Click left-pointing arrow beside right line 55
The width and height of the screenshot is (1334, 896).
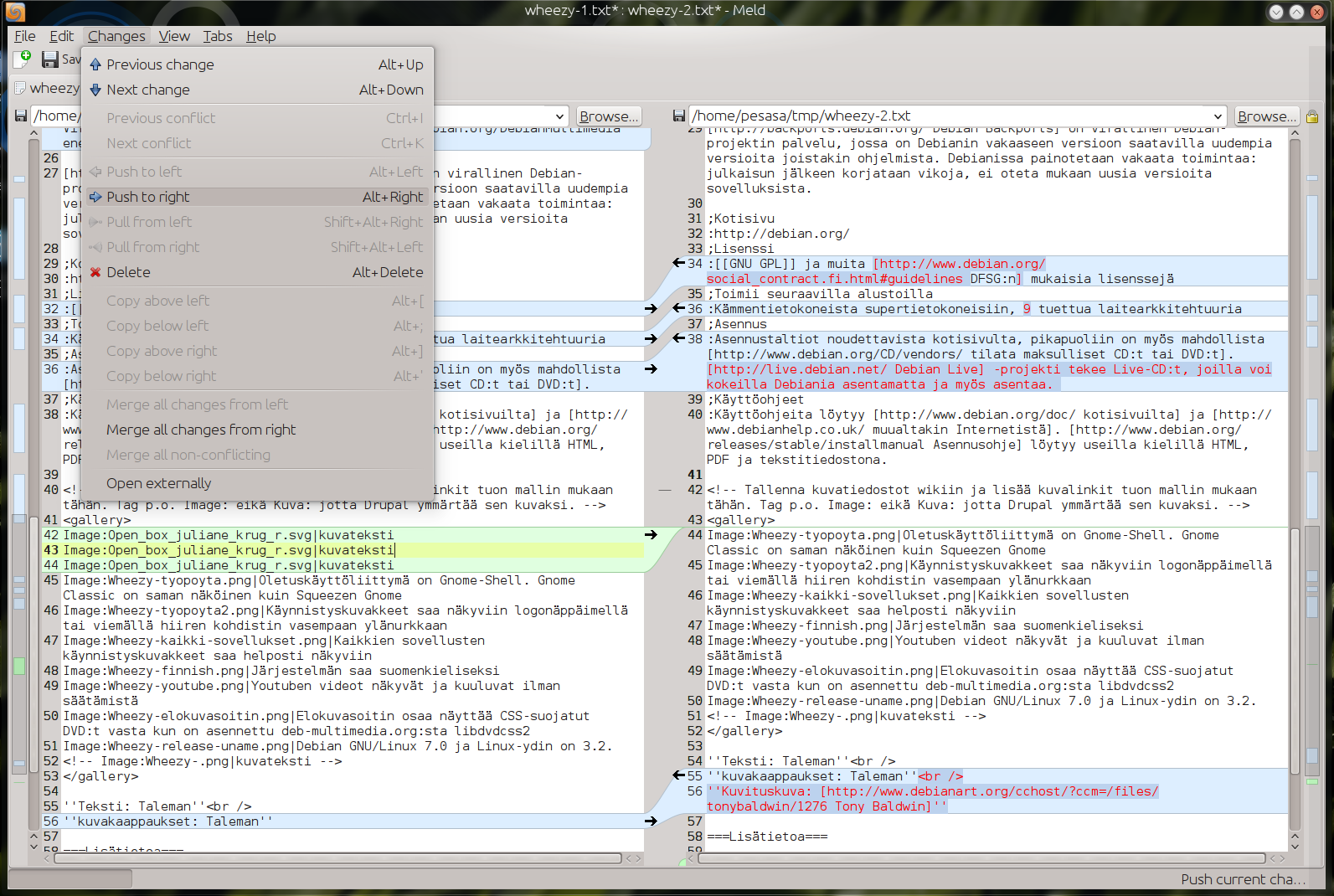coord(678,775)
